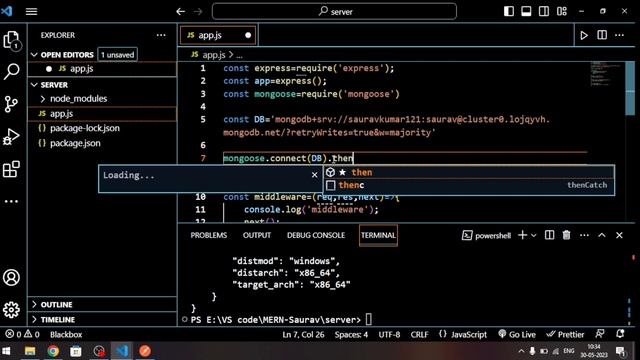Toggle the primary side bar layout
This screenshot has width=640, height=360.
point(509,11)
